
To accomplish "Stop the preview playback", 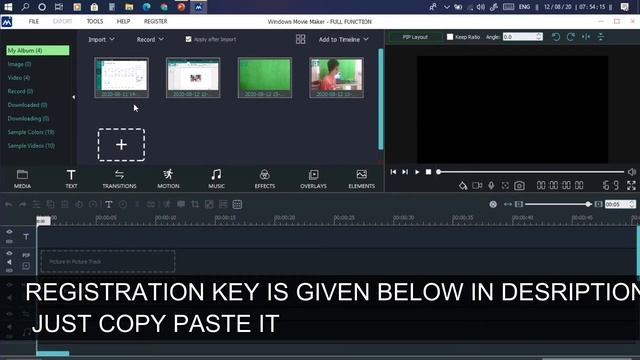I will [428, 172].
